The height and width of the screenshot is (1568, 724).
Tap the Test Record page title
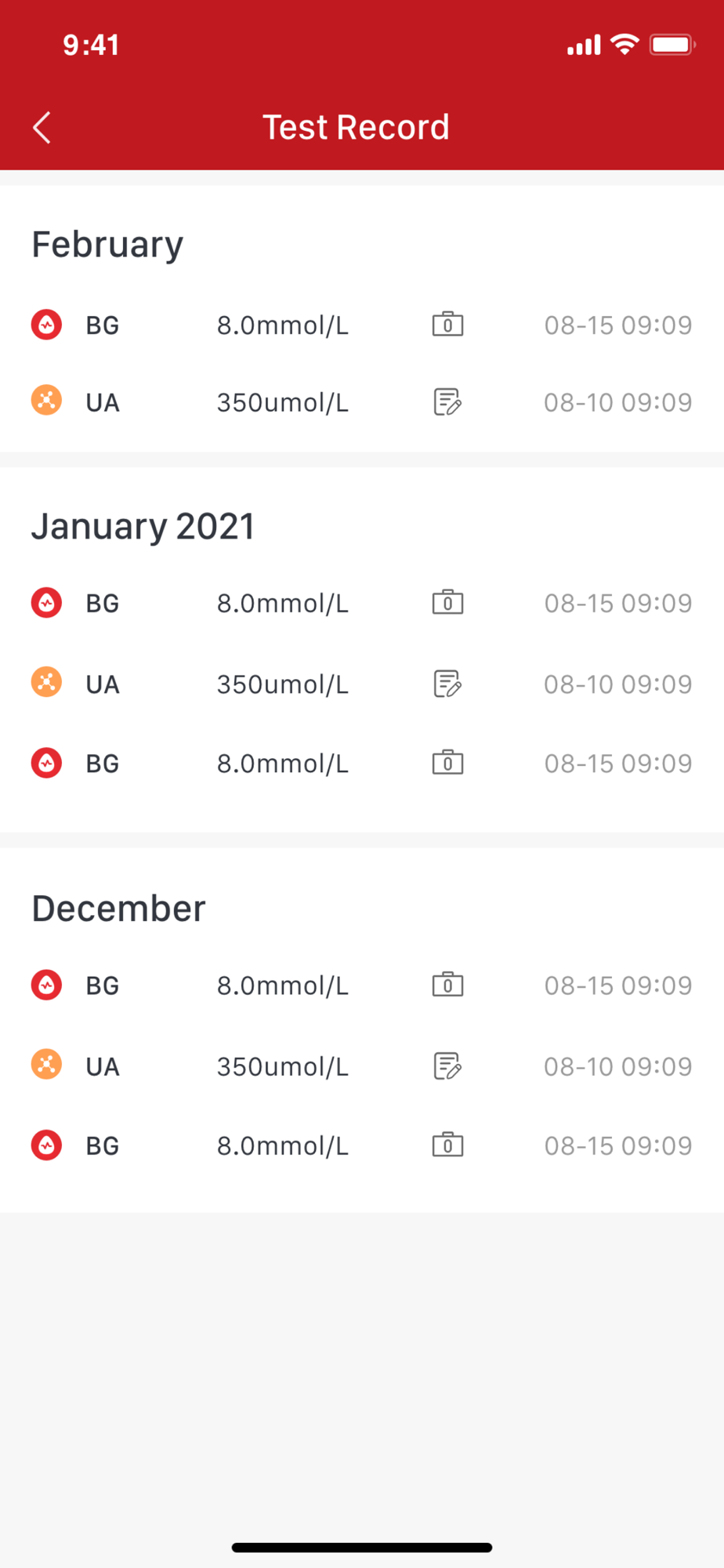click(x=356, y=128)
